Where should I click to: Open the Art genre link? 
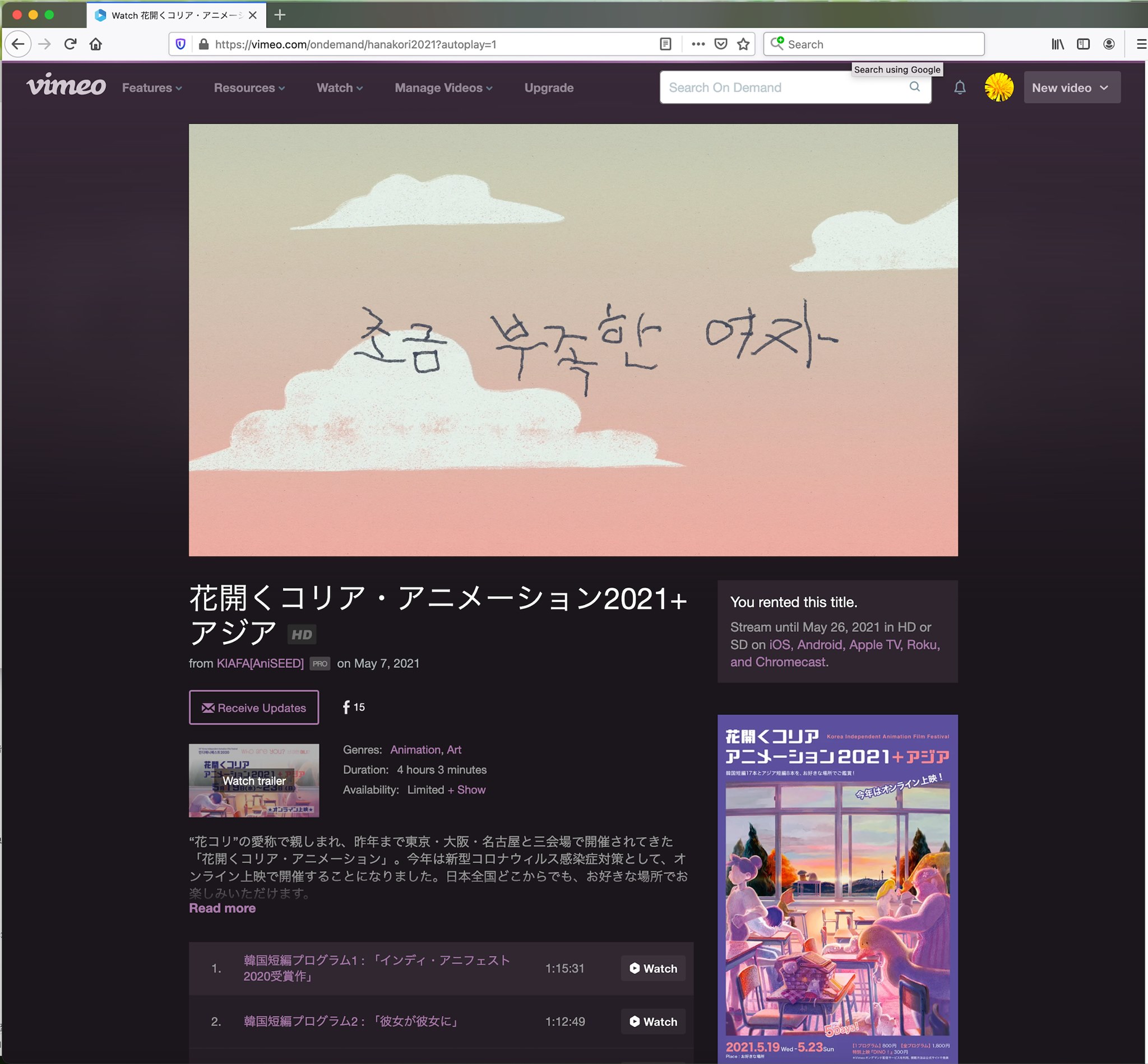(455, 750)
